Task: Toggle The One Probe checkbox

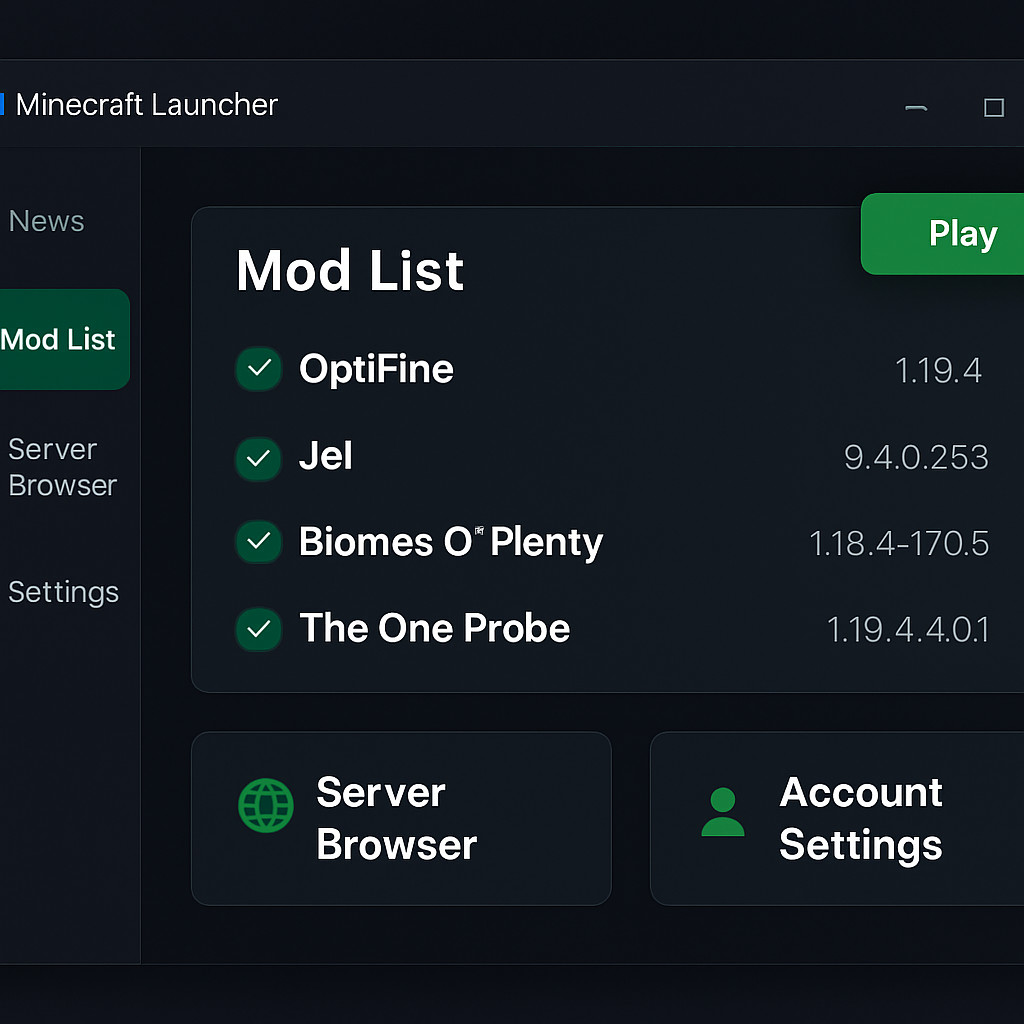Action: point(259,629)
